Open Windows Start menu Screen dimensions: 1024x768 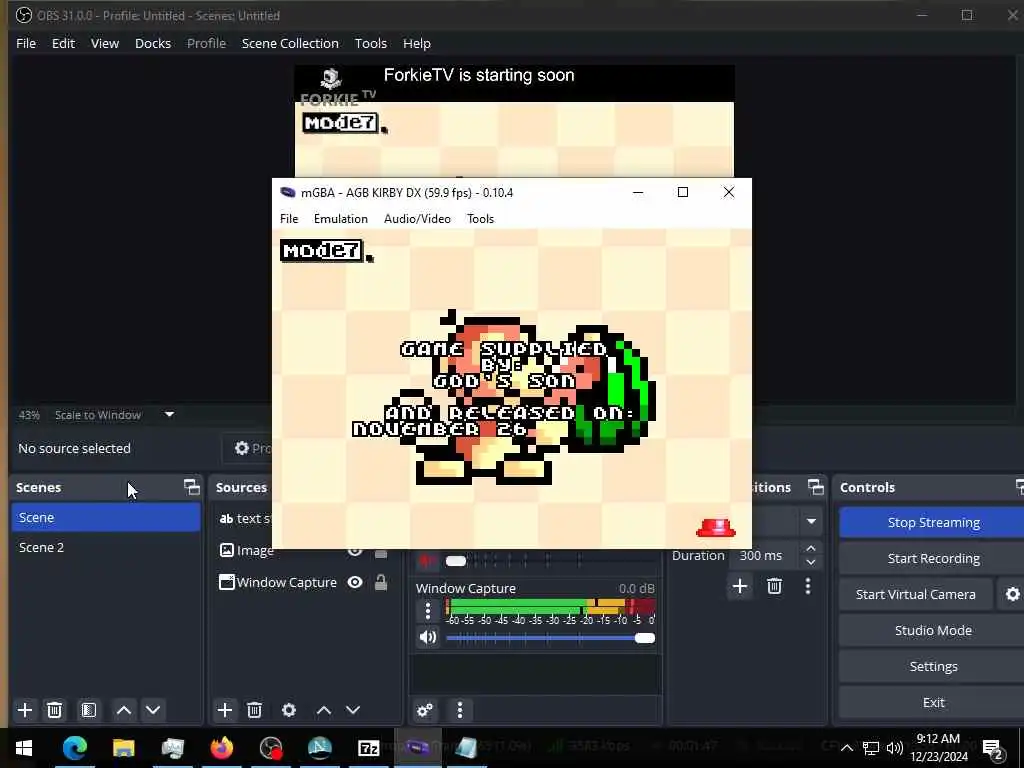[24, 748]
